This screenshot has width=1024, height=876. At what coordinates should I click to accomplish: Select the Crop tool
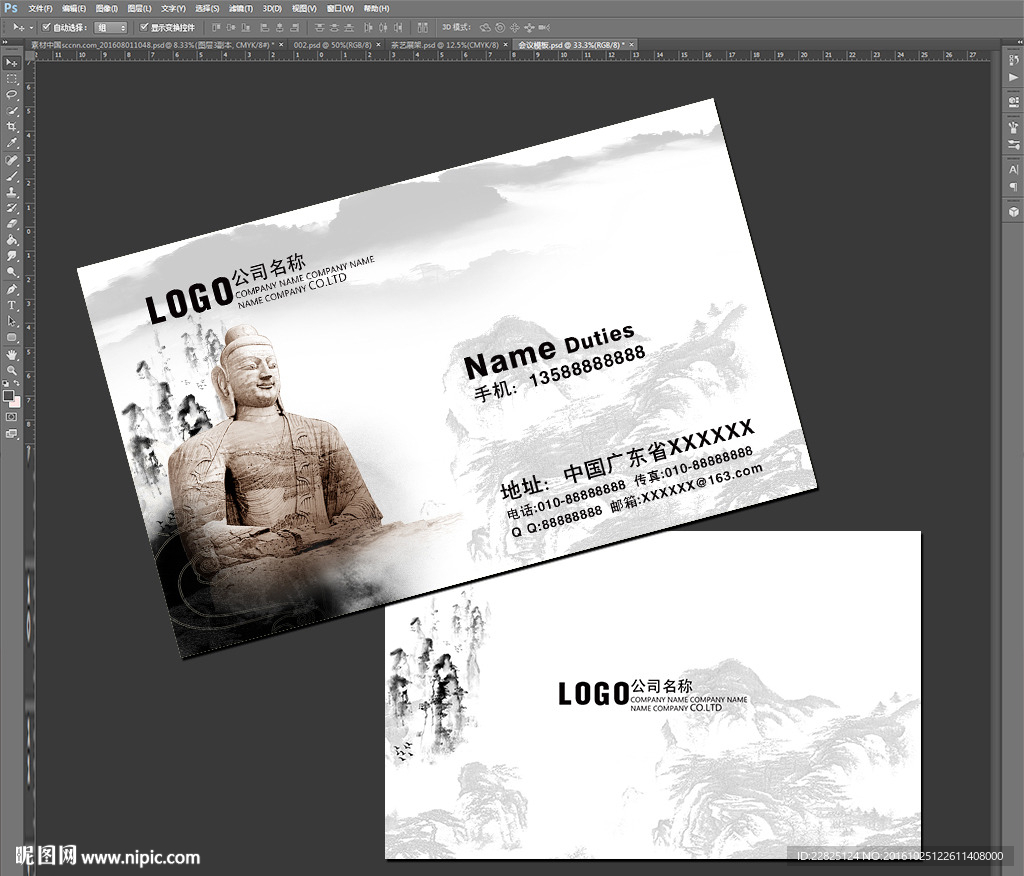(12, 127)
